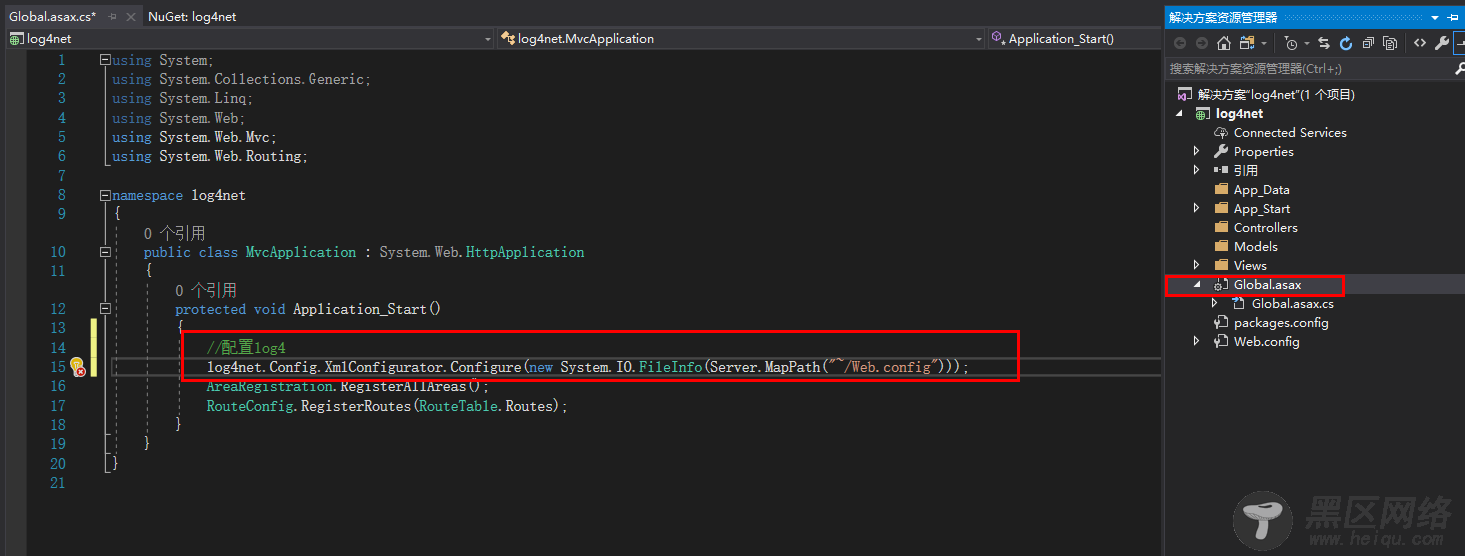Collapse the using directives block
Viewport: 1465px width, 556px height.
(105, 60)
